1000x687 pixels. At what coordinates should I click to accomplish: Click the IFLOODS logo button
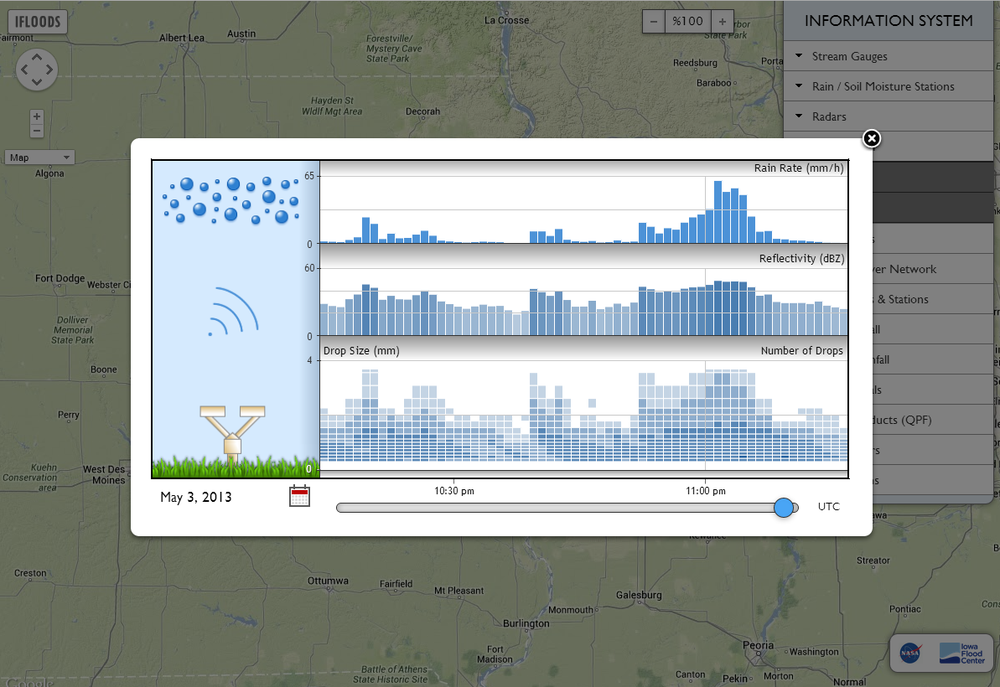tap(37, 21)
